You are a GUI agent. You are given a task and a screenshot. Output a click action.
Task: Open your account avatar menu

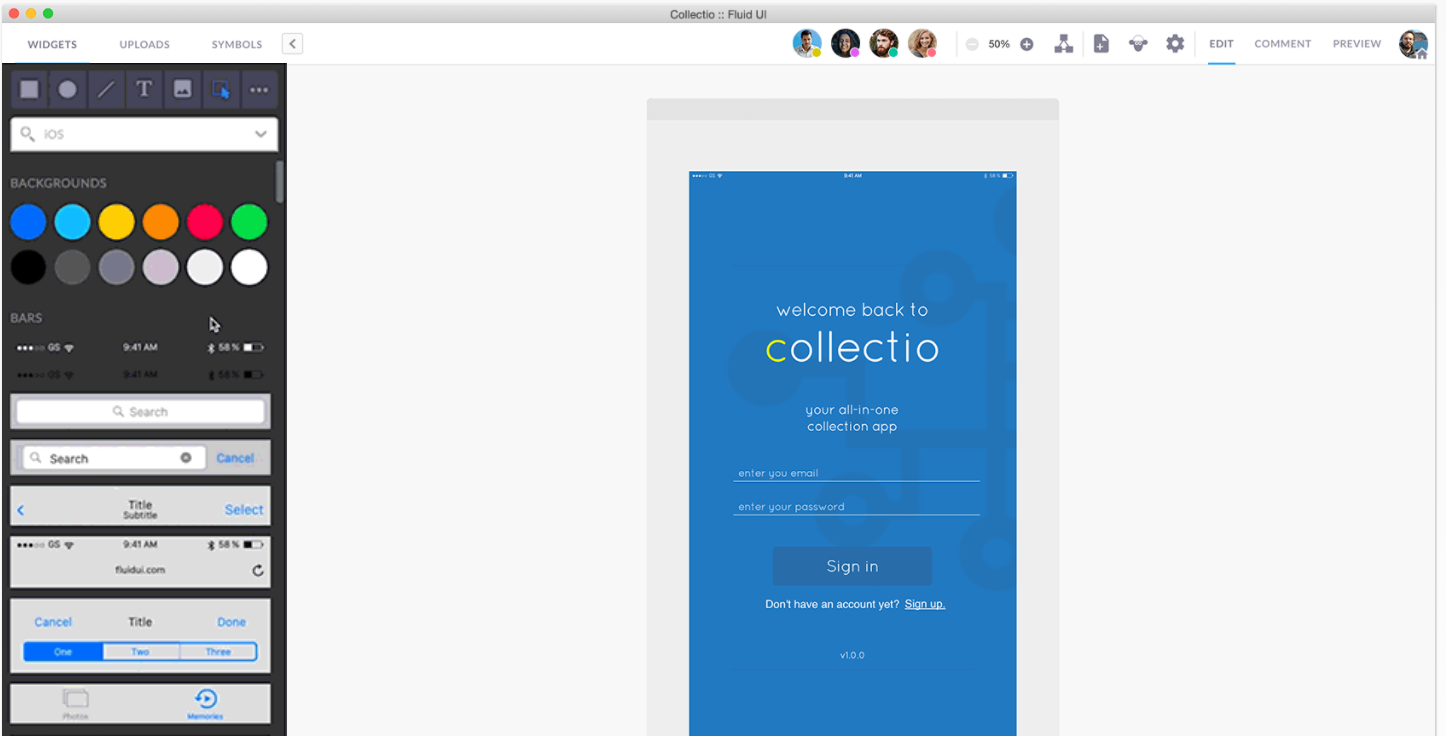(1413, 44)
